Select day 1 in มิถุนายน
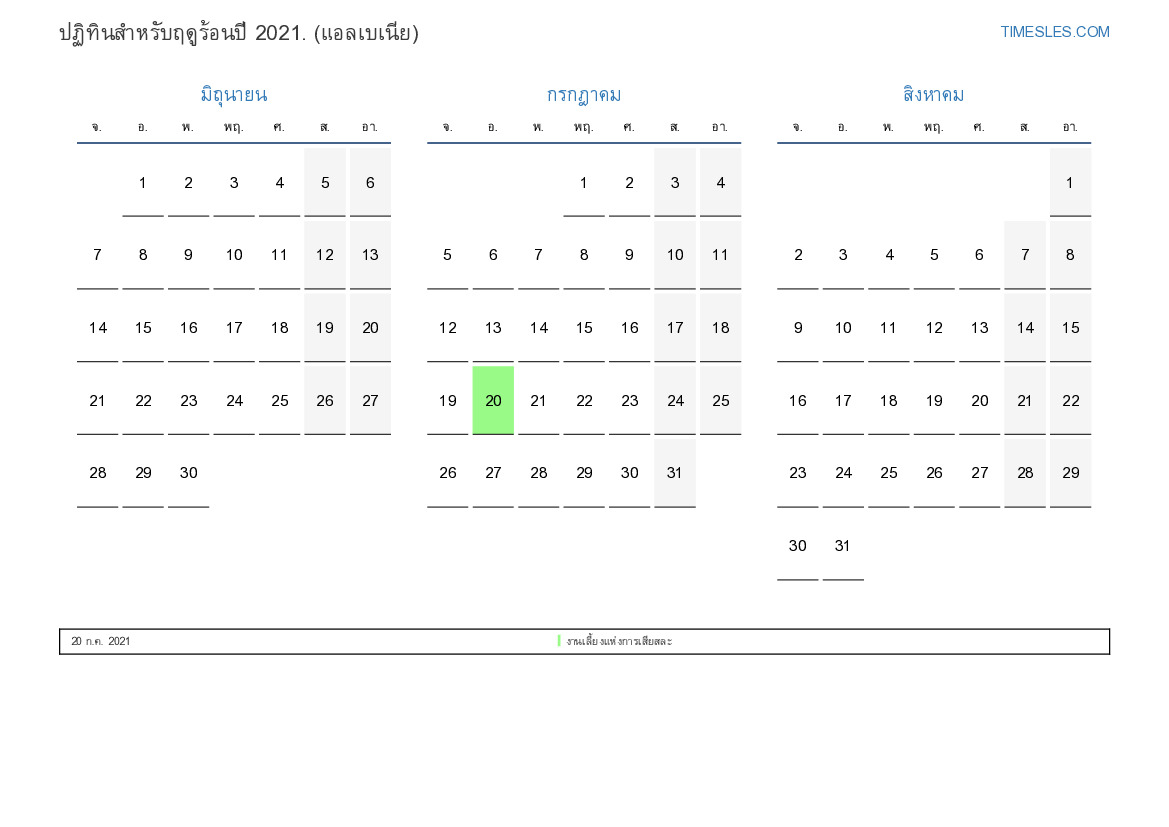The width and height of the screenshot is (1169, 827). click(143, 182)
